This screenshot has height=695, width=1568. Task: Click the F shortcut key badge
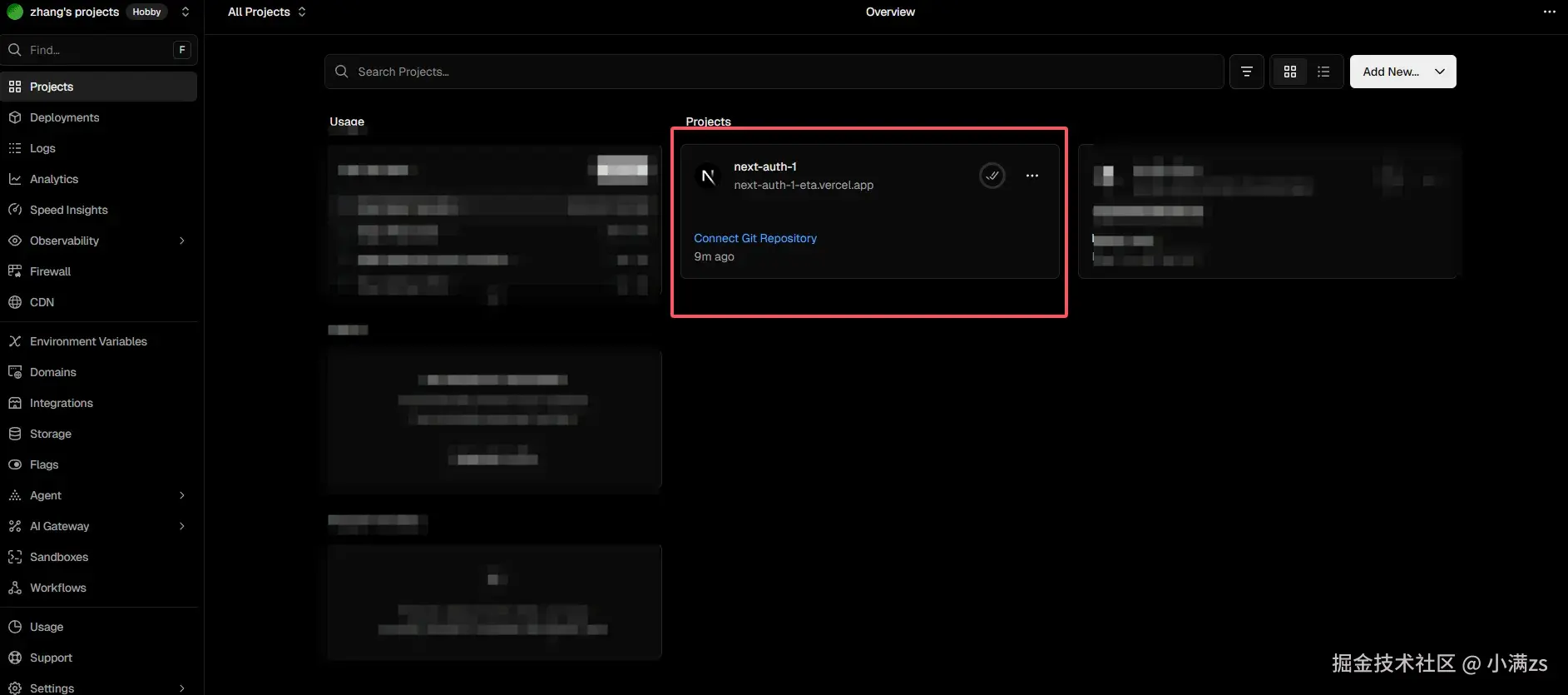point(182,50)
